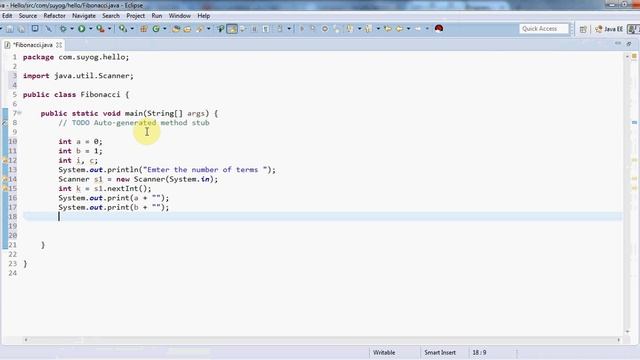Click the 'Enter the number of terms' string

205,170
